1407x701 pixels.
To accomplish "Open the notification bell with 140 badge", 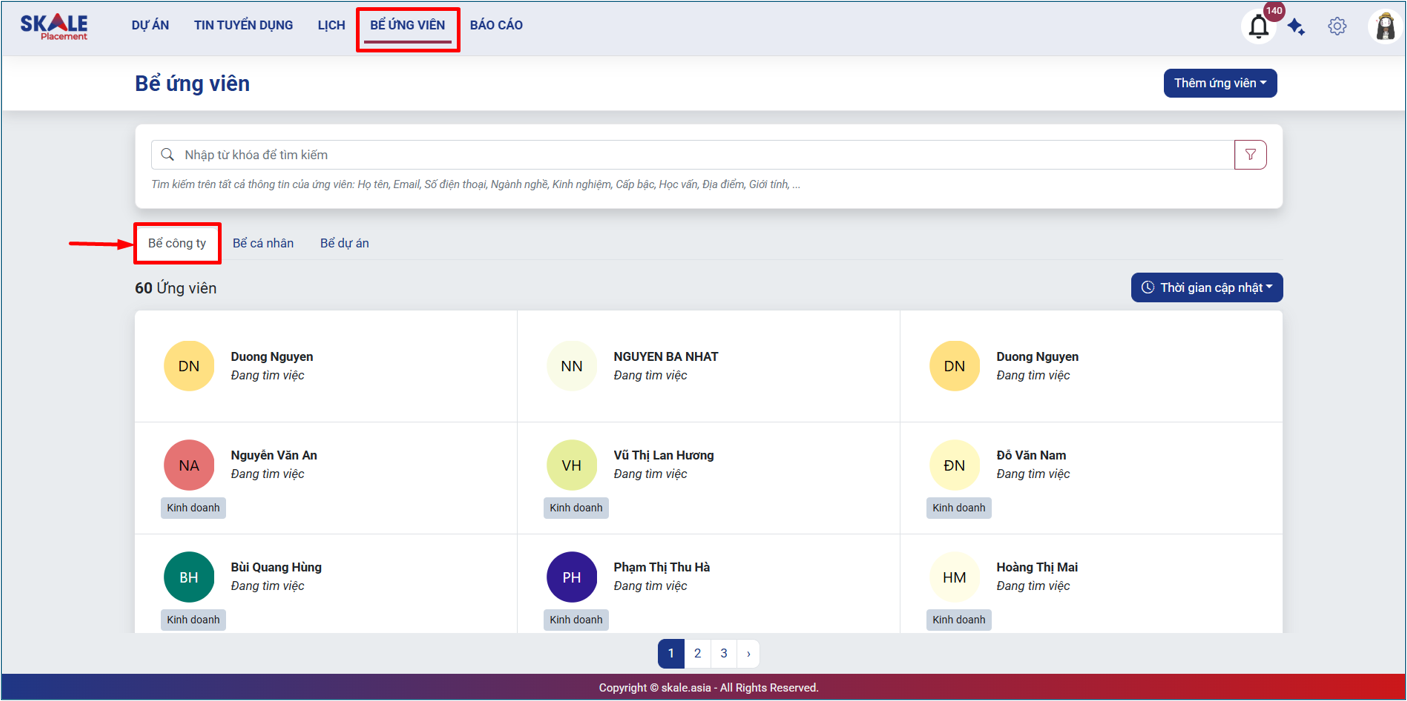I will 1259,27.
